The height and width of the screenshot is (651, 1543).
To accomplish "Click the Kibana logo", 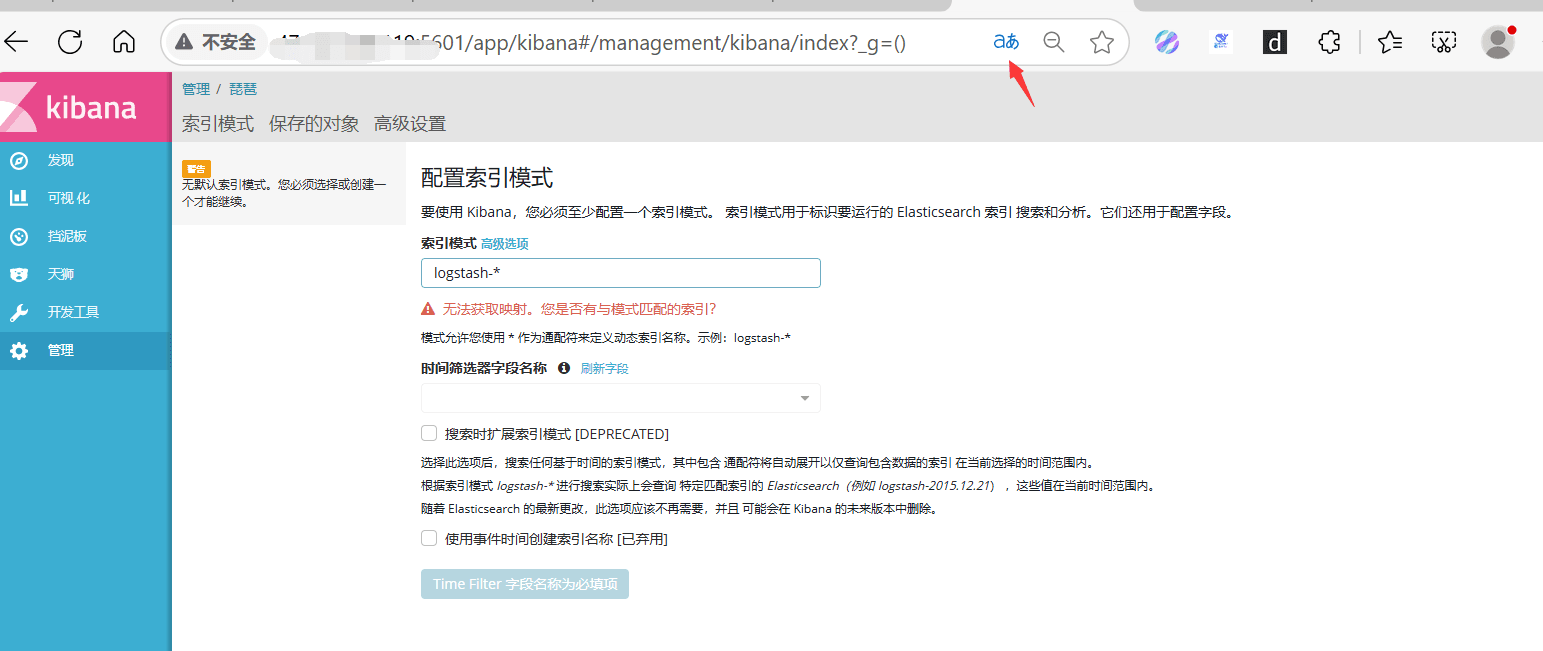I will 86,106.
